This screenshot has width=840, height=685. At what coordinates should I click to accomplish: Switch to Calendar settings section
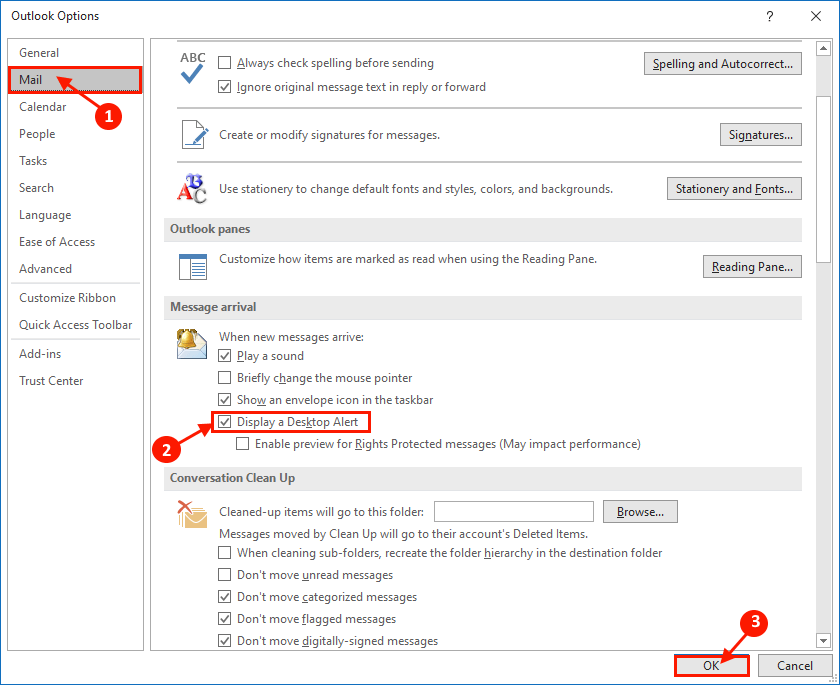coord(43,106)
